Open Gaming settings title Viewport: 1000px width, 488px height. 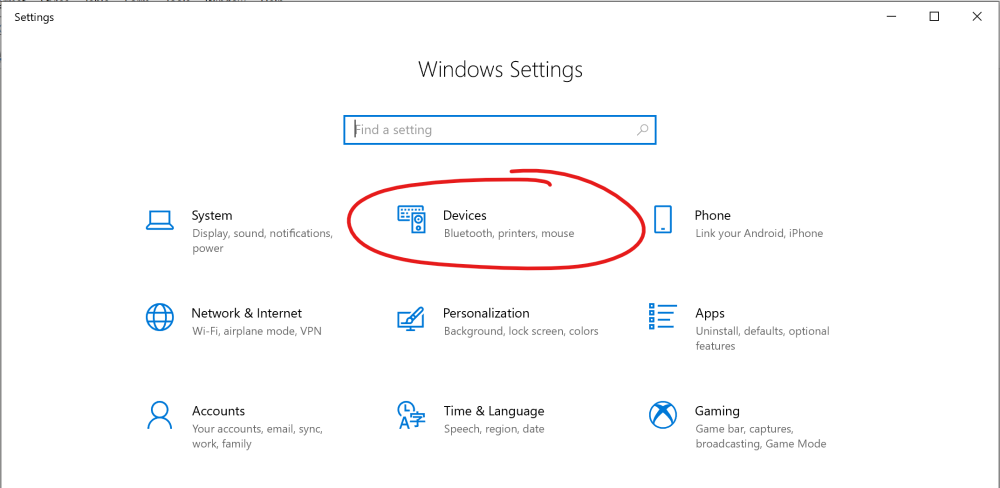click(717, 411)
